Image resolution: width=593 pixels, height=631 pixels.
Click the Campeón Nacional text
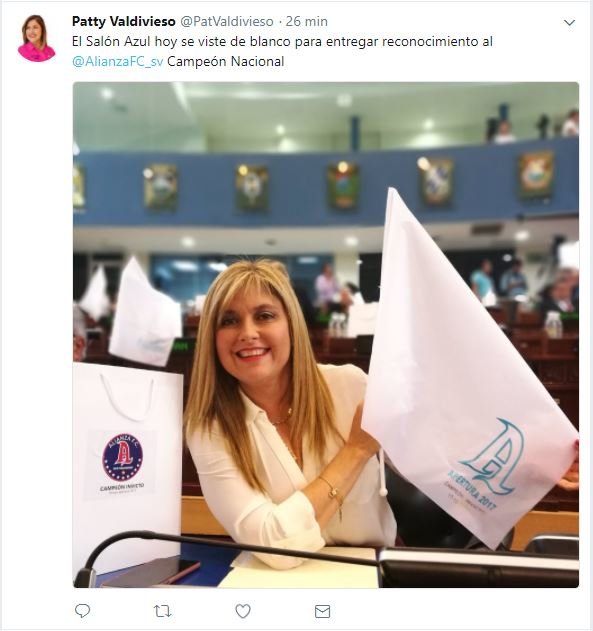tap(226, 62)
